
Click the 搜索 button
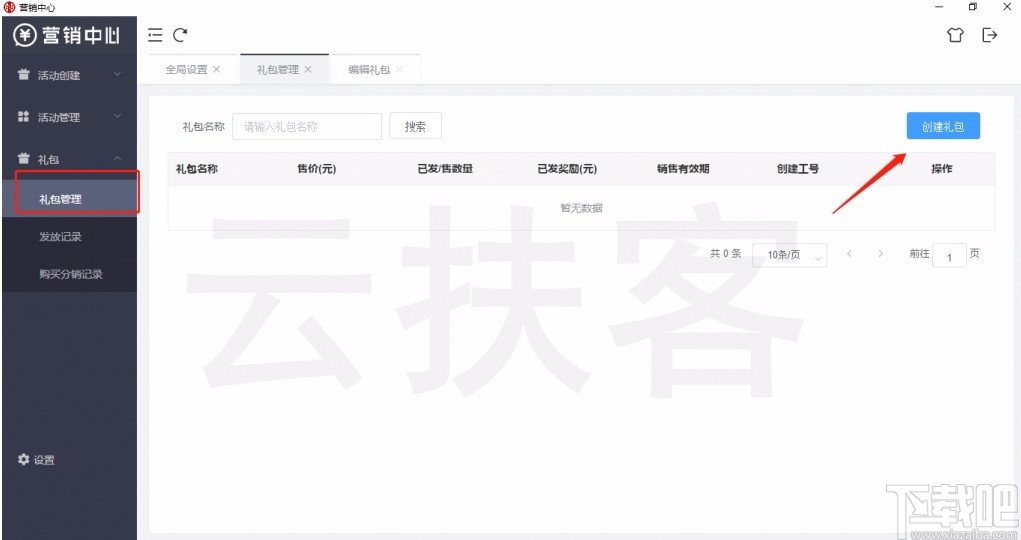415,126
